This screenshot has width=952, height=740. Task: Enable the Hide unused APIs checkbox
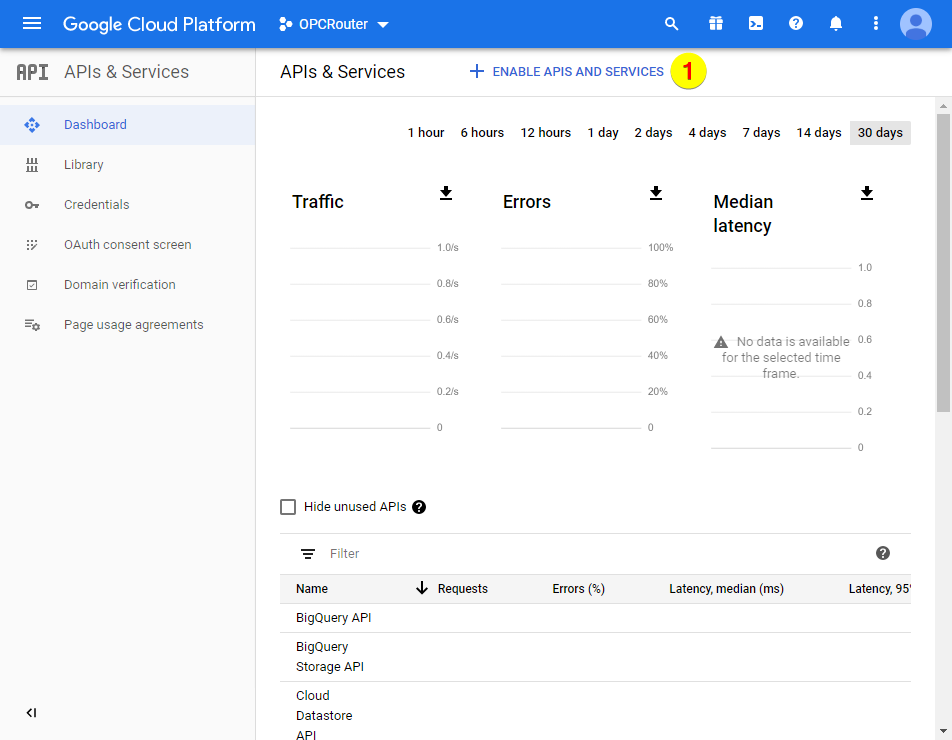coord(288,506)
